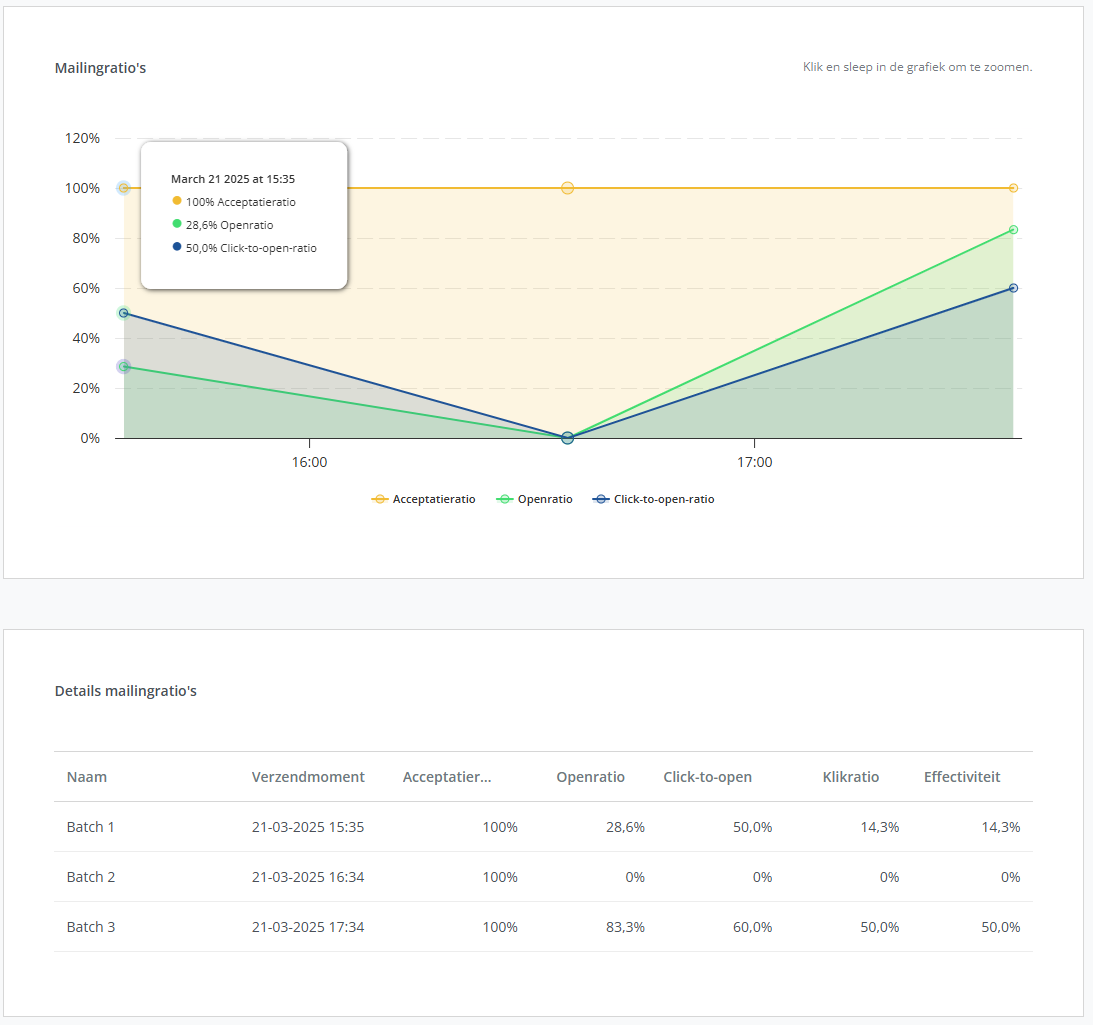This screenshot has width=1093, height=1025.
Task: Open the Batch 1 row
Action: pos(91,827)
